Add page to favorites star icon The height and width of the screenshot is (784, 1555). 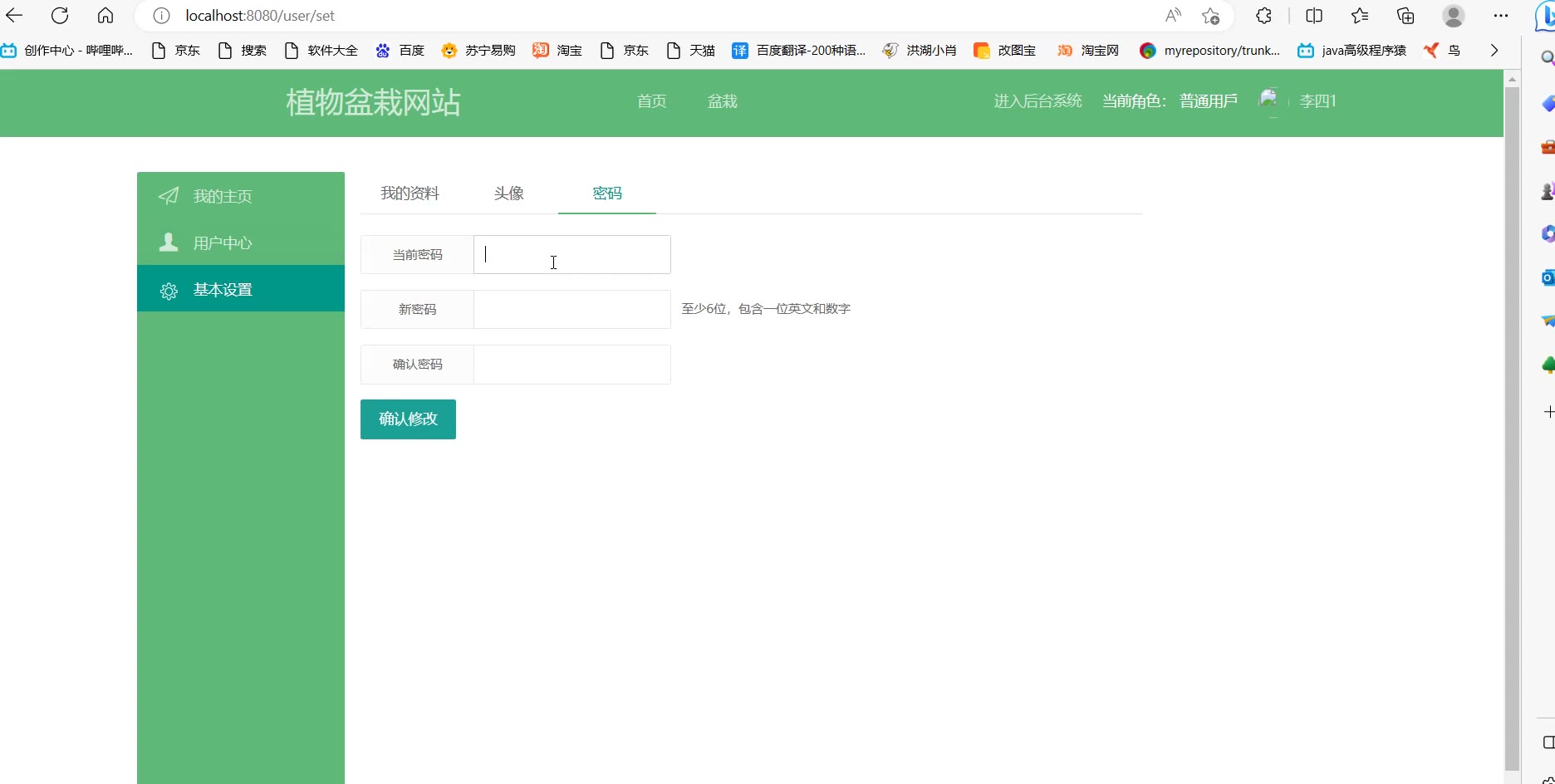[x=1211, y=16]
